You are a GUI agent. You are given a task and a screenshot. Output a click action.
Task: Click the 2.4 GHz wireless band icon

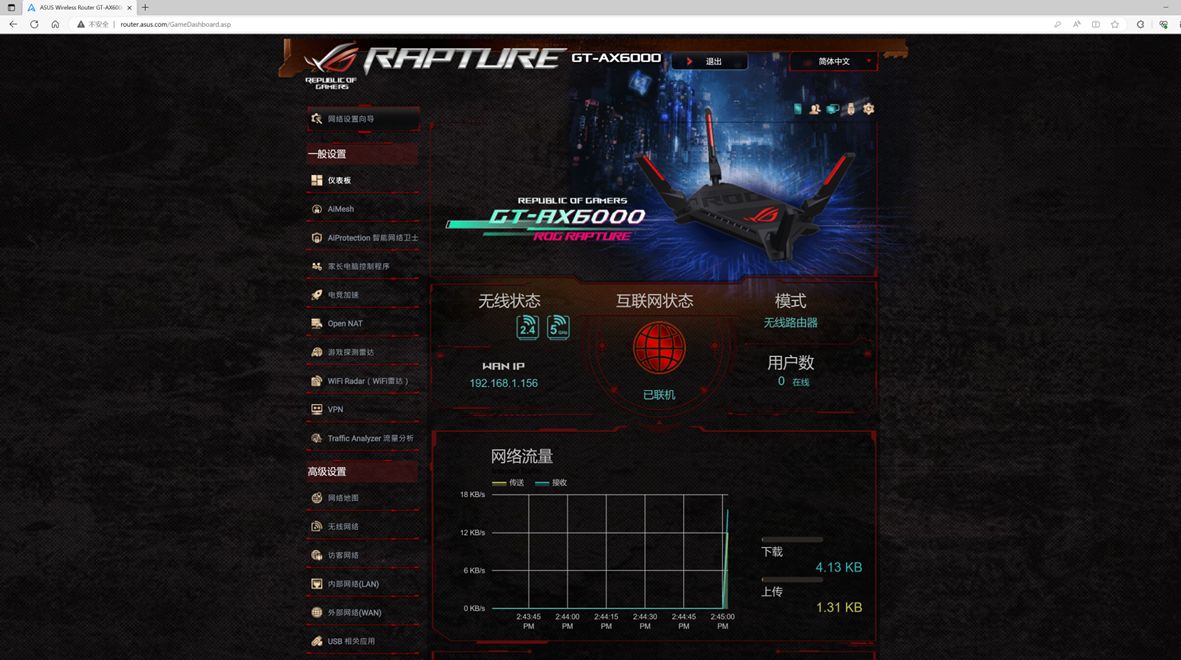[527, 327]
